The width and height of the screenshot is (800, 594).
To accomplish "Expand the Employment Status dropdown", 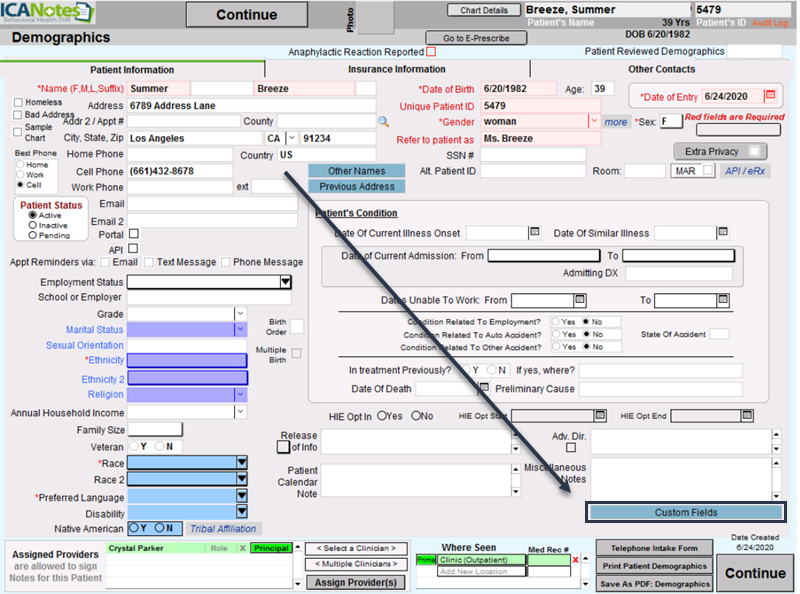I will tap(284, 283).
